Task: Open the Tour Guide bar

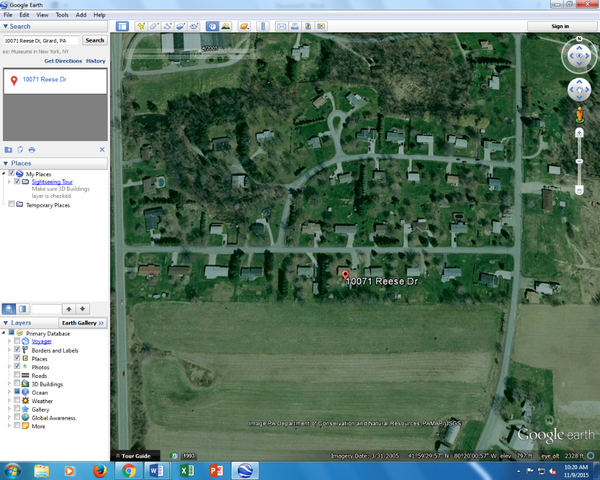Action: (x=135, y=456)
